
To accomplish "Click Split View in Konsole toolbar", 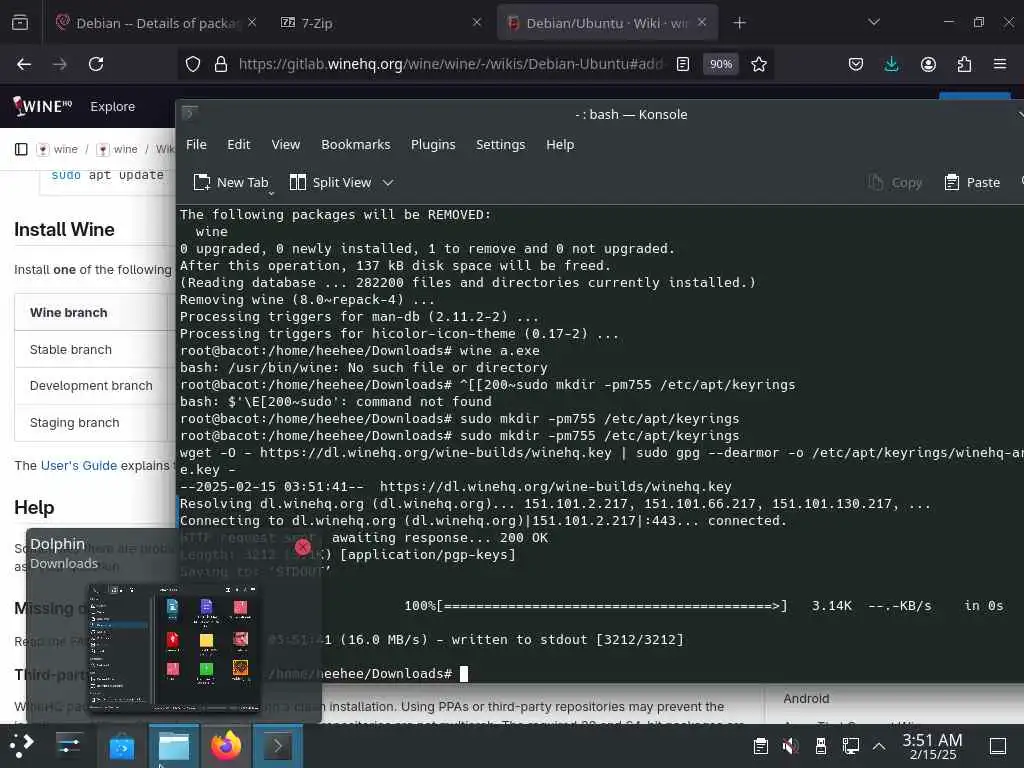I will [x=330, y=182].
